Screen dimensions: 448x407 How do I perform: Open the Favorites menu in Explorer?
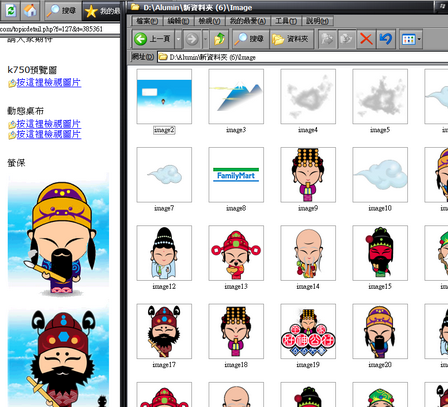[248, 21]
